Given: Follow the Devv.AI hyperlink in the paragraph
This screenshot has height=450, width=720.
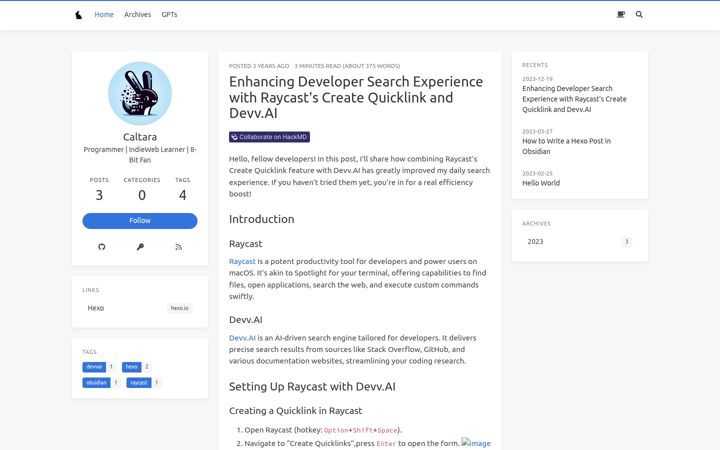Looking at the screenshot, I should 242,338.
